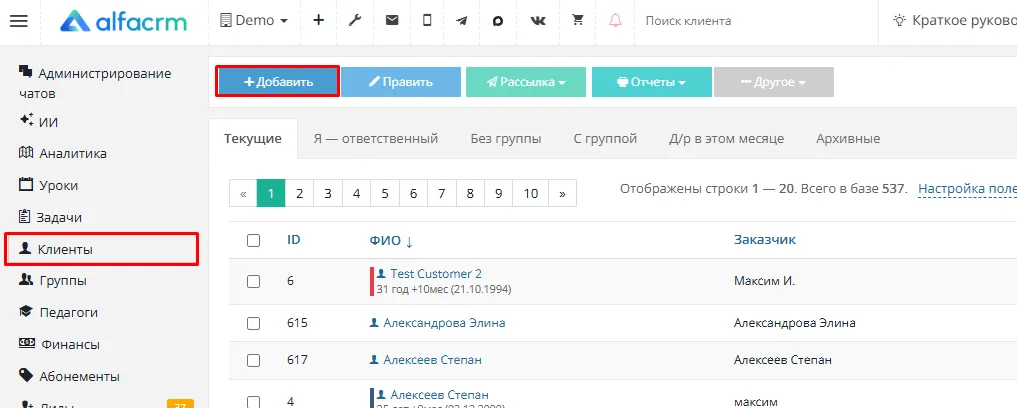Go to pagination page 2
The width and height of the screenshot is (1017, 408).
pos(300,193)
